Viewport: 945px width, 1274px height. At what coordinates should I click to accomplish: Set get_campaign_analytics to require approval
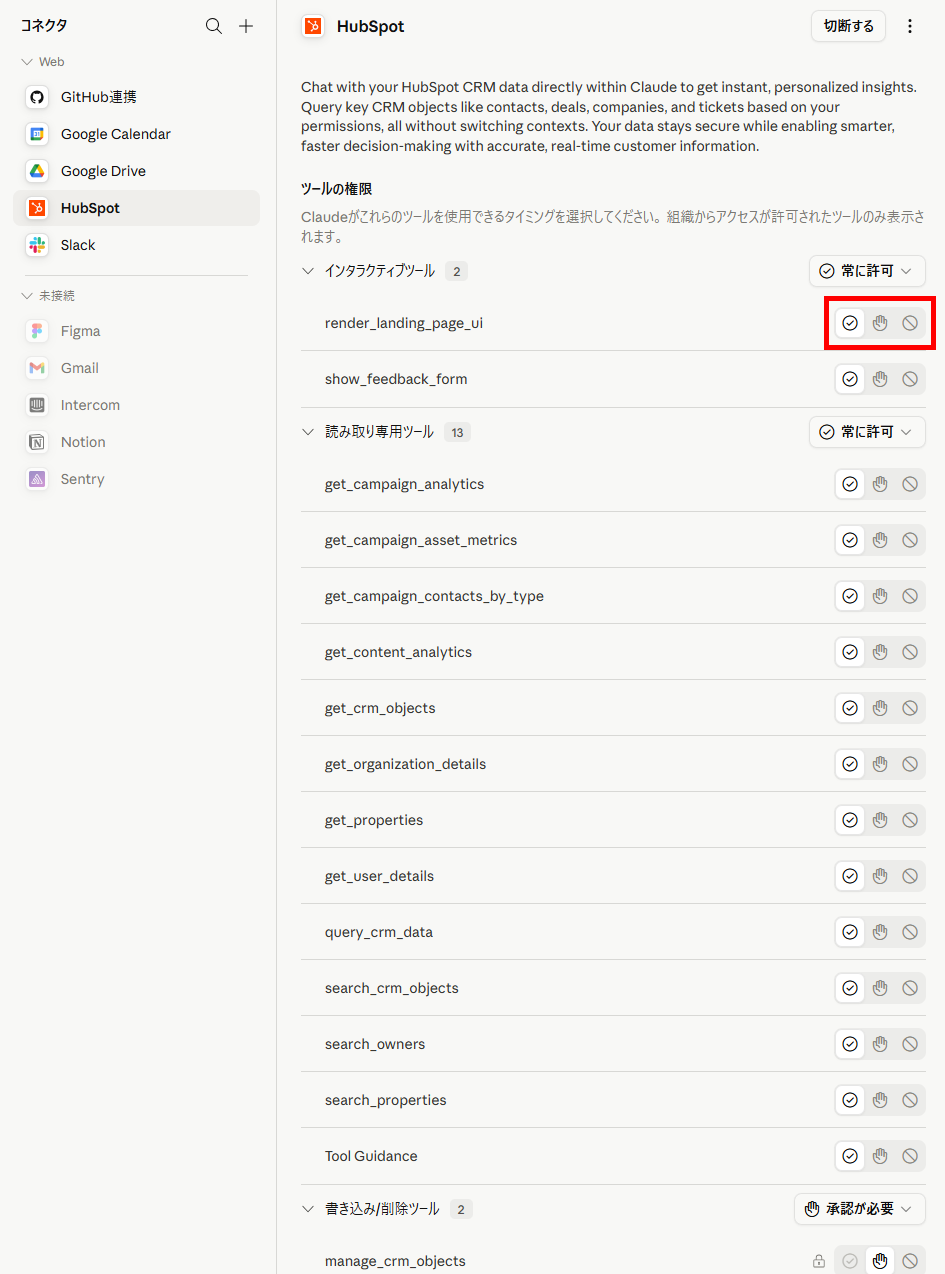point(880,484)
